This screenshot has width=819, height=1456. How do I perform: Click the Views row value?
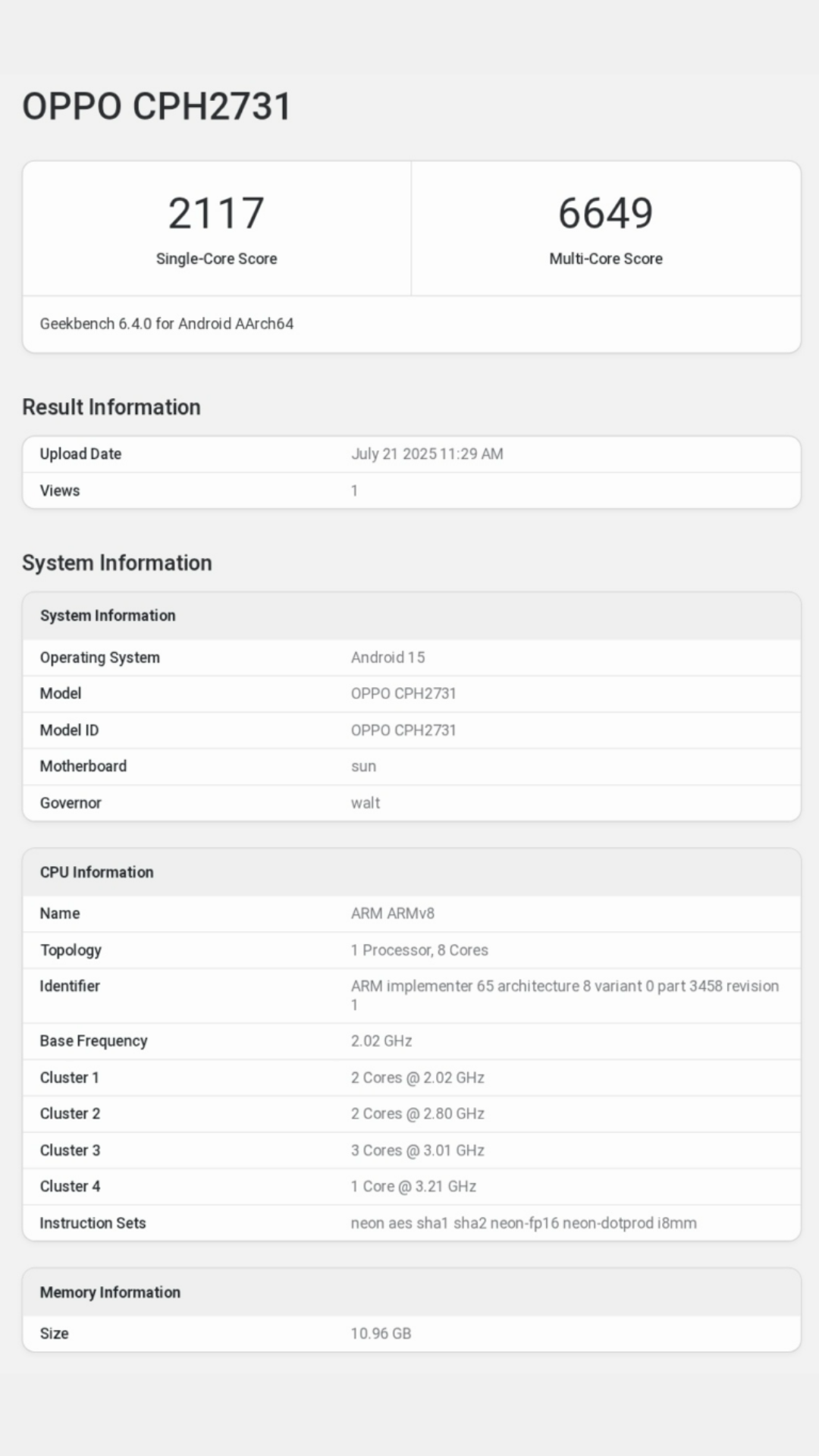pos(354,491)
